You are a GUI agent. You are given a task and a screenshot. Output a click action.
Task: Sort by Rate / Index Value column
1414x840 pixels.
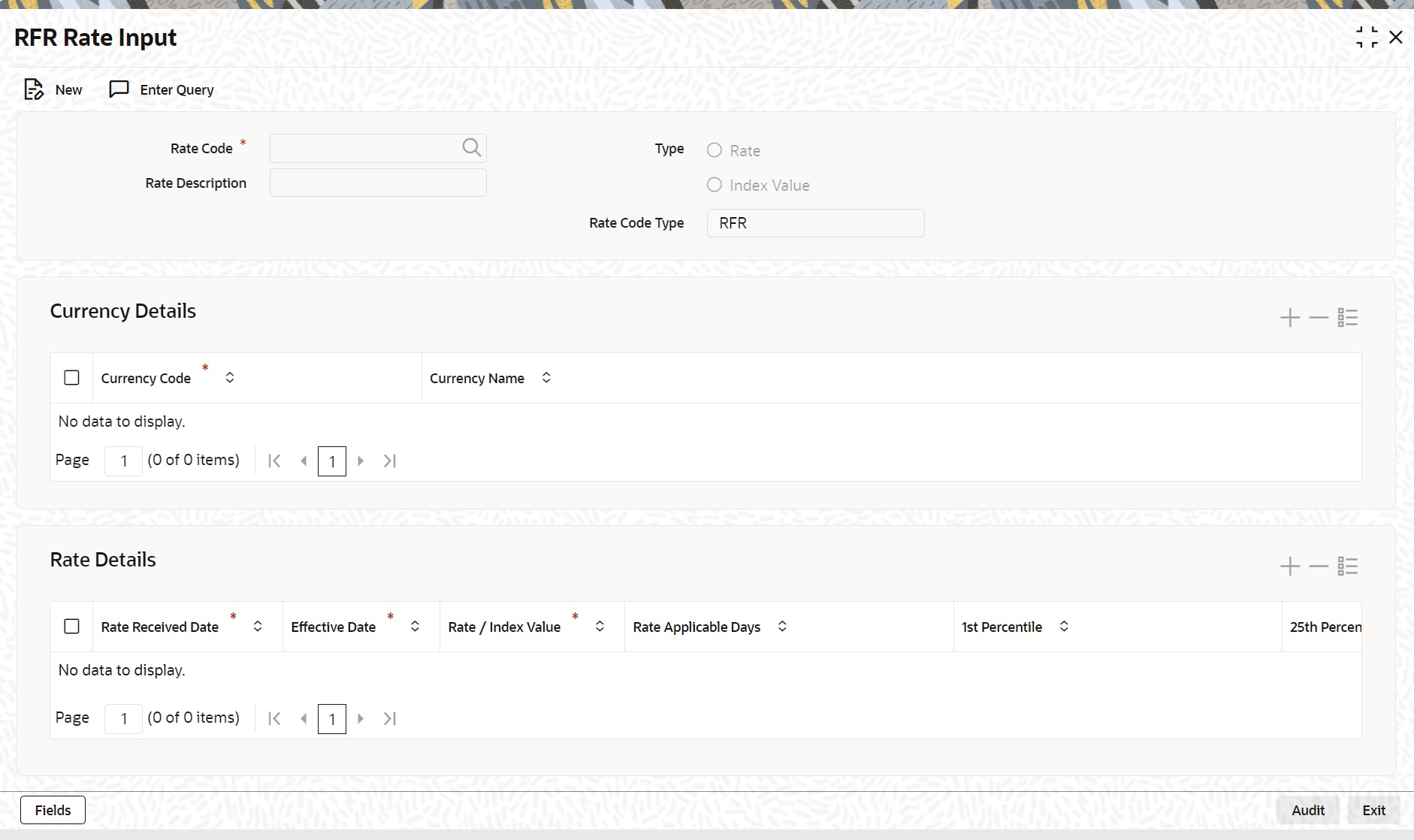(600, 626)
